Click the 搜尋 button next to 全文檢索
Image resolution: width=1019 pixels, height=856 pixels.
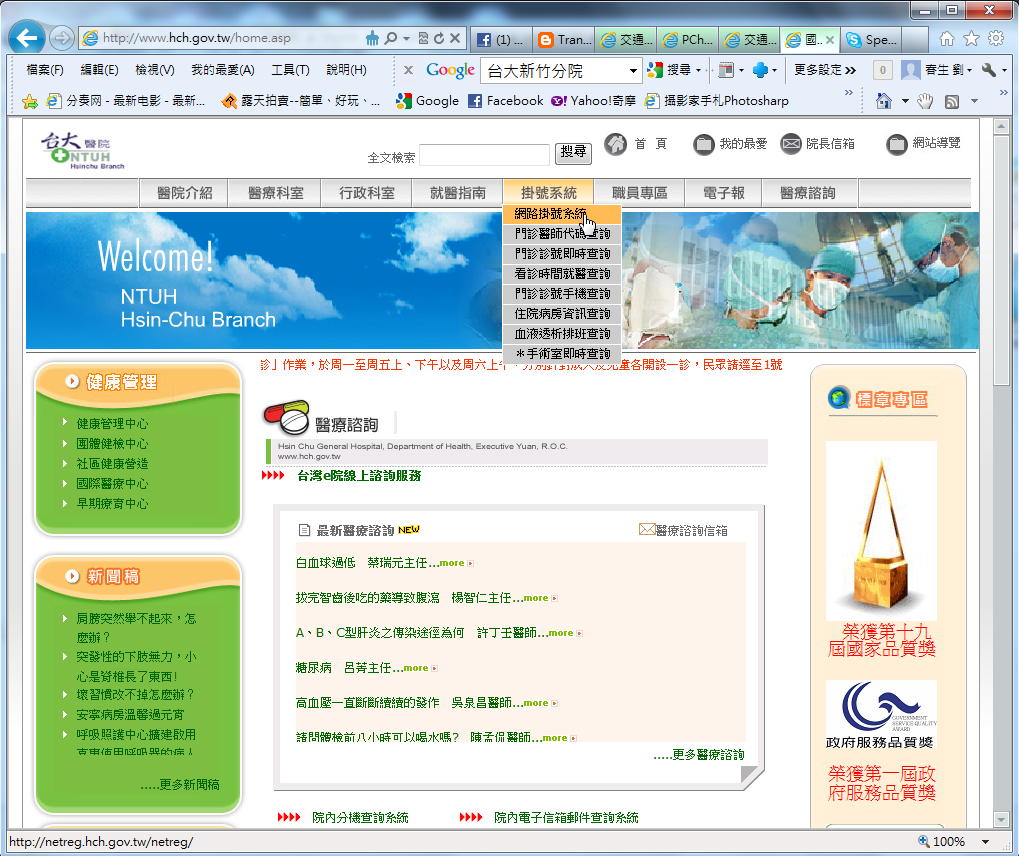pos(573,153)
